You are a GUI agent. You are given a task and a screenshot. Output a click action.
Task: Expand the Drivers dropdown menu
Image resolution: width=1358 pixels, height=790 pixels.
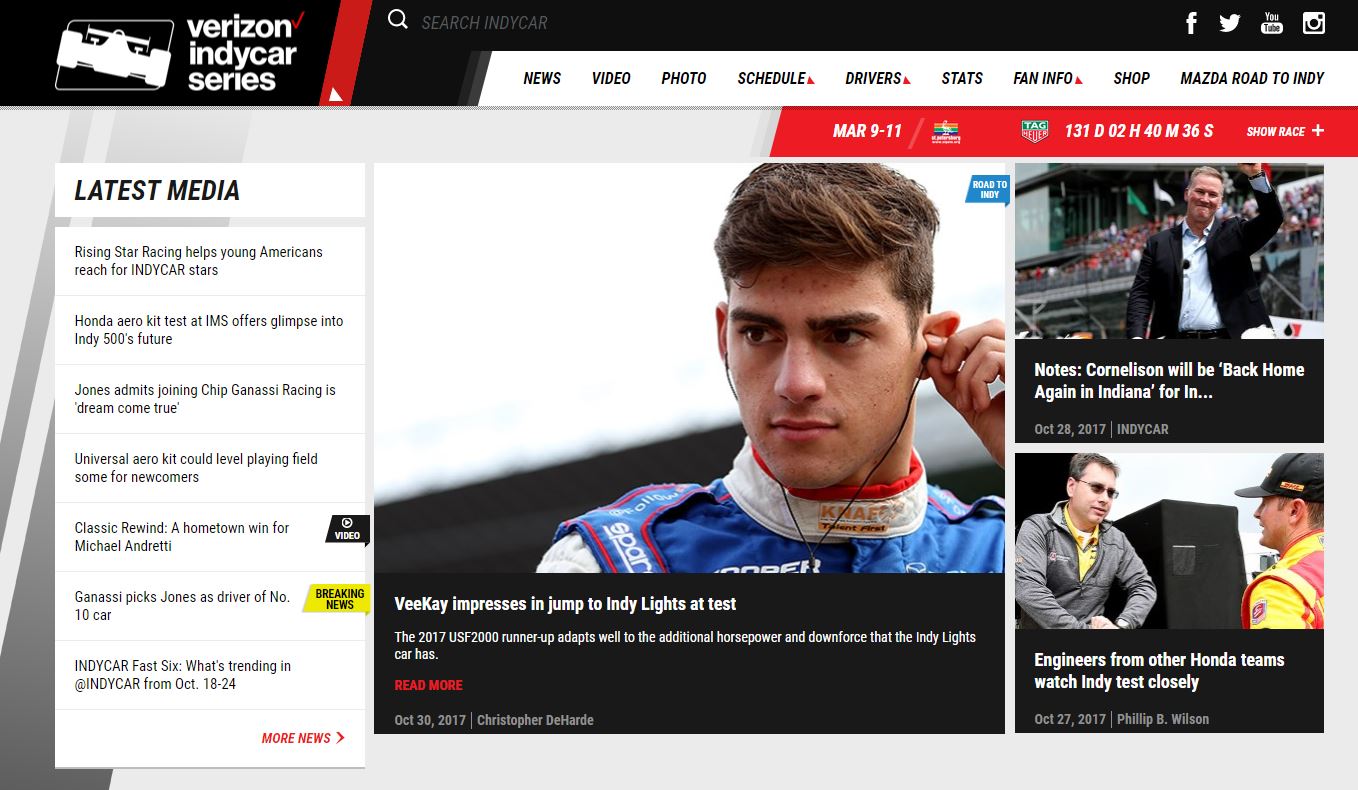click(878, 78)
